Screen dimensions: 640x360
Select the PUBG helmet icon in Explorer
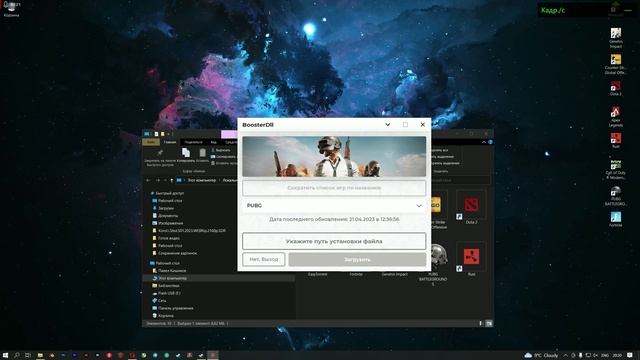[x=438, y=257]
